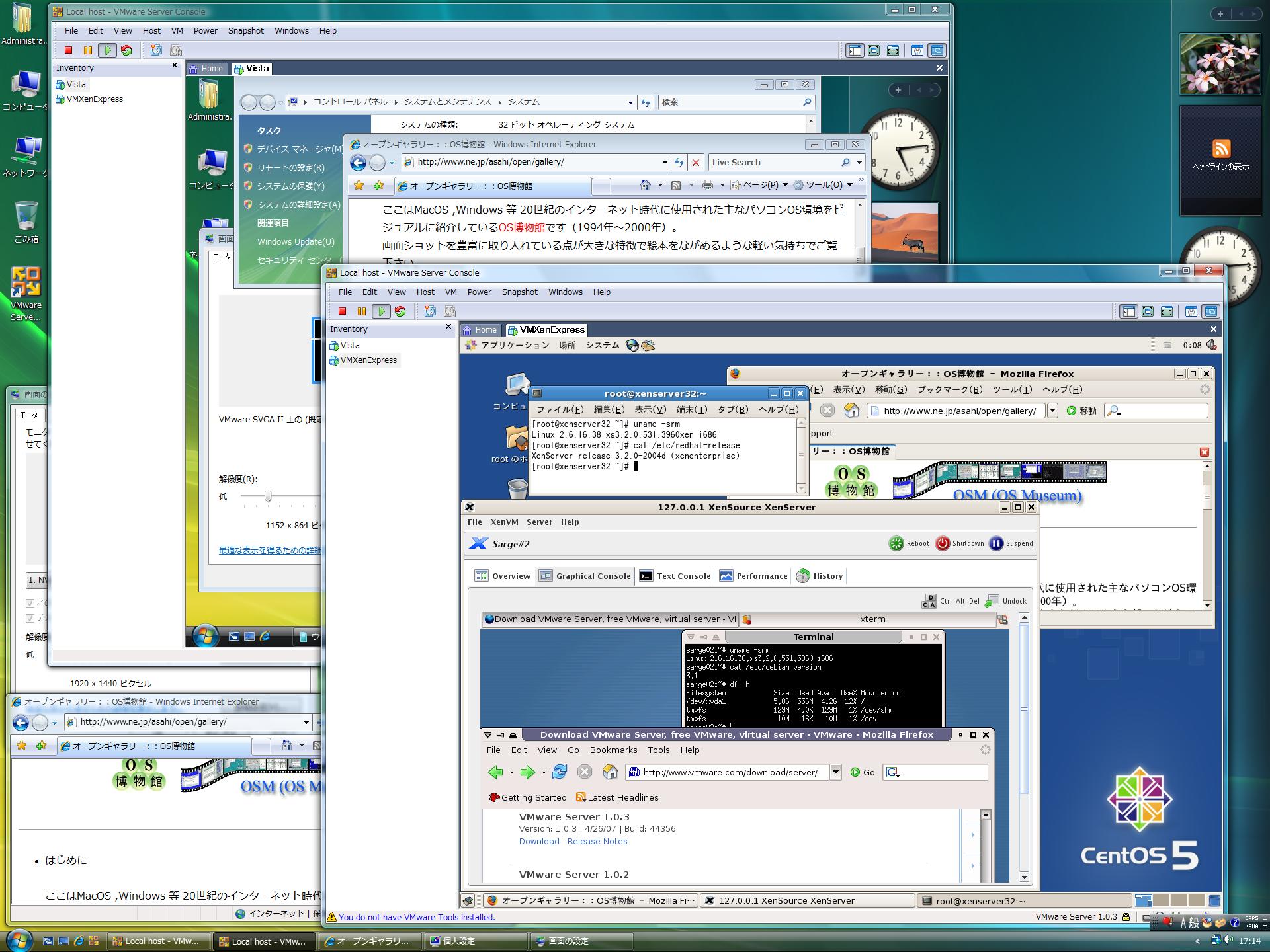Viewport: 1270px width, 952px height.
Task: Open the Recycle Bin desktop icon
Action: [x=26, y=222]
